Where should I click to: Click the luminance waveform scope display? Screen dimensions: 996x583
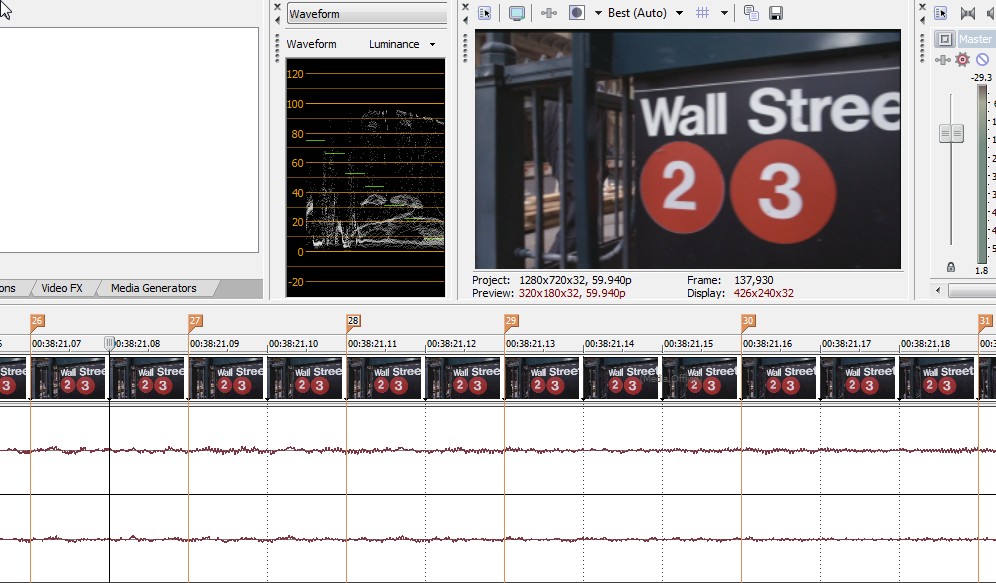tap(365, 177)
